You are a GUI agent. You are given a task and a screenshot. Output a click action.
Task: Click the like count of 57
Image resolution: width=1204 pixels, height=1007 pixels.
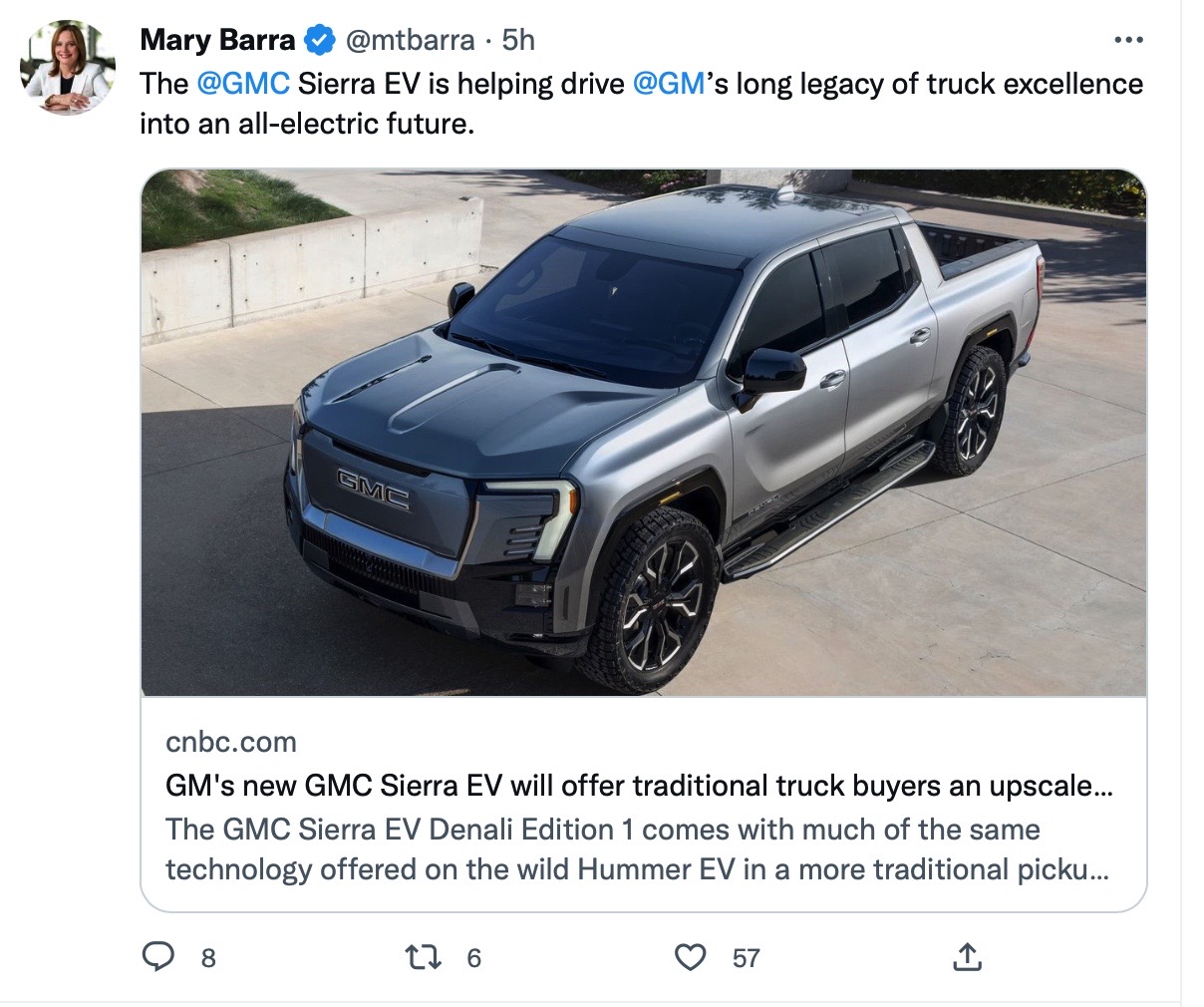(x=746, y=958)
